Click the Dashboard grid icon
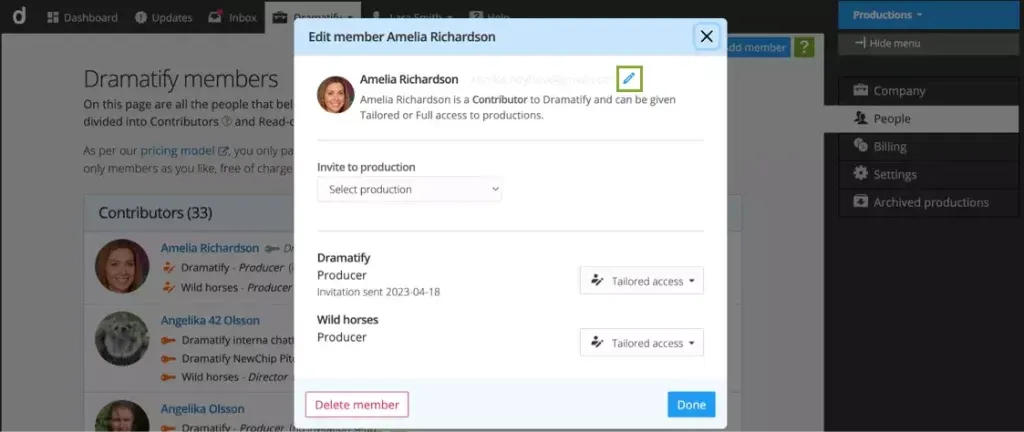Image resolution: width=1024 pixels, height=432 pixels. tap(54, 18)
